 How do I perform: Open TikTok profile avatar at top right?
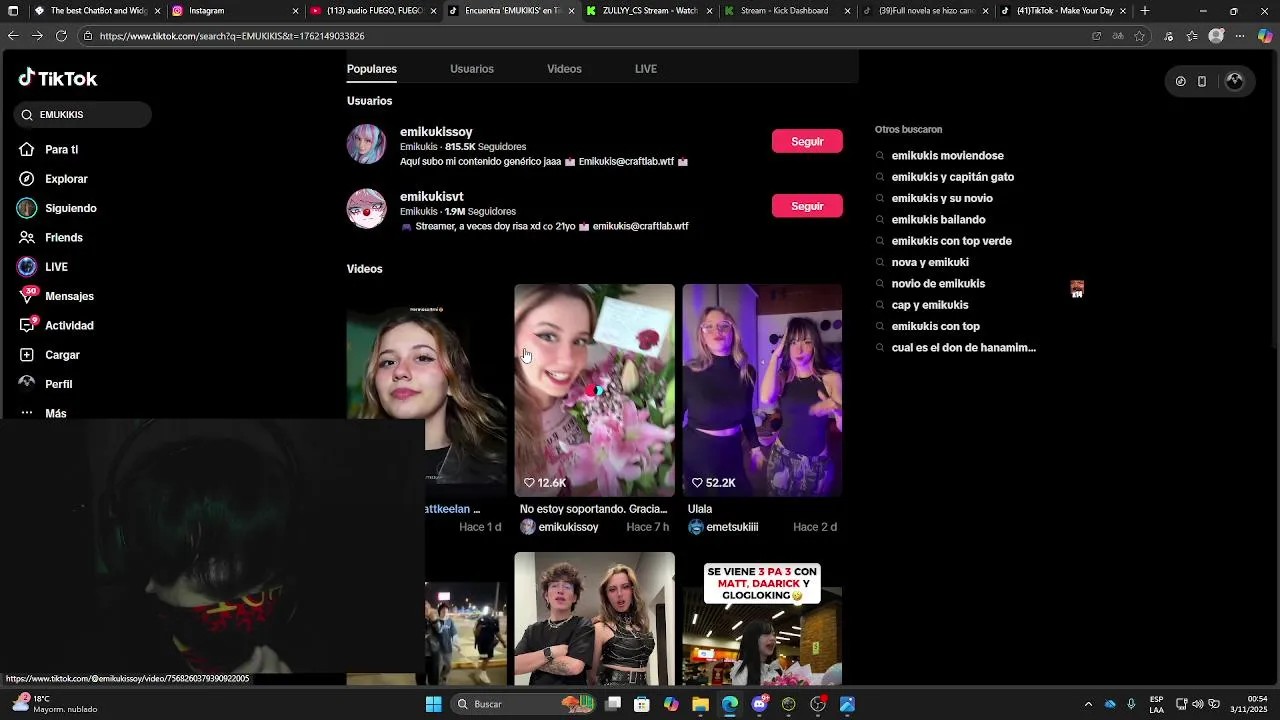[1235, 82]
